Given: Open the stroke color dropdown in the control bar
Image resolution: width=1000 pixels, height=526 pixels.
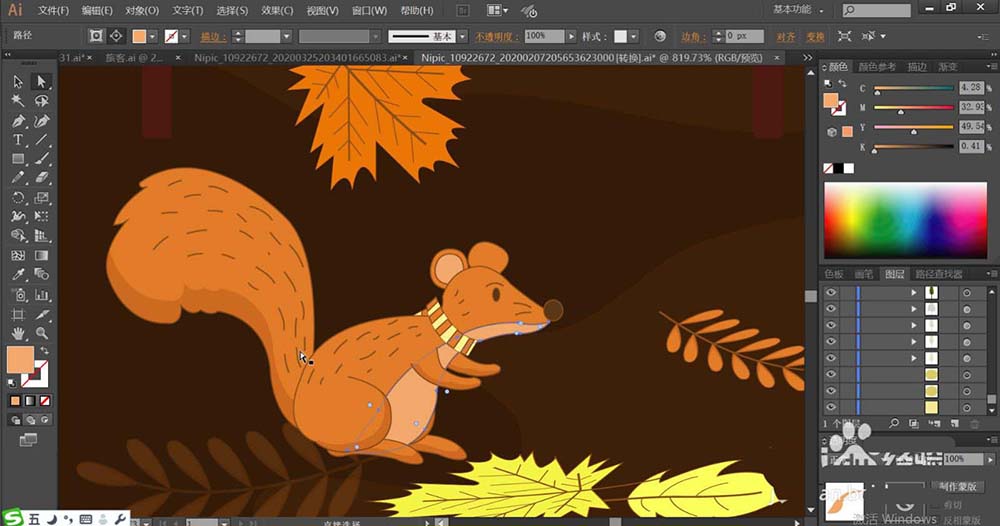Looking at the screenshot, I should point(185,37).
